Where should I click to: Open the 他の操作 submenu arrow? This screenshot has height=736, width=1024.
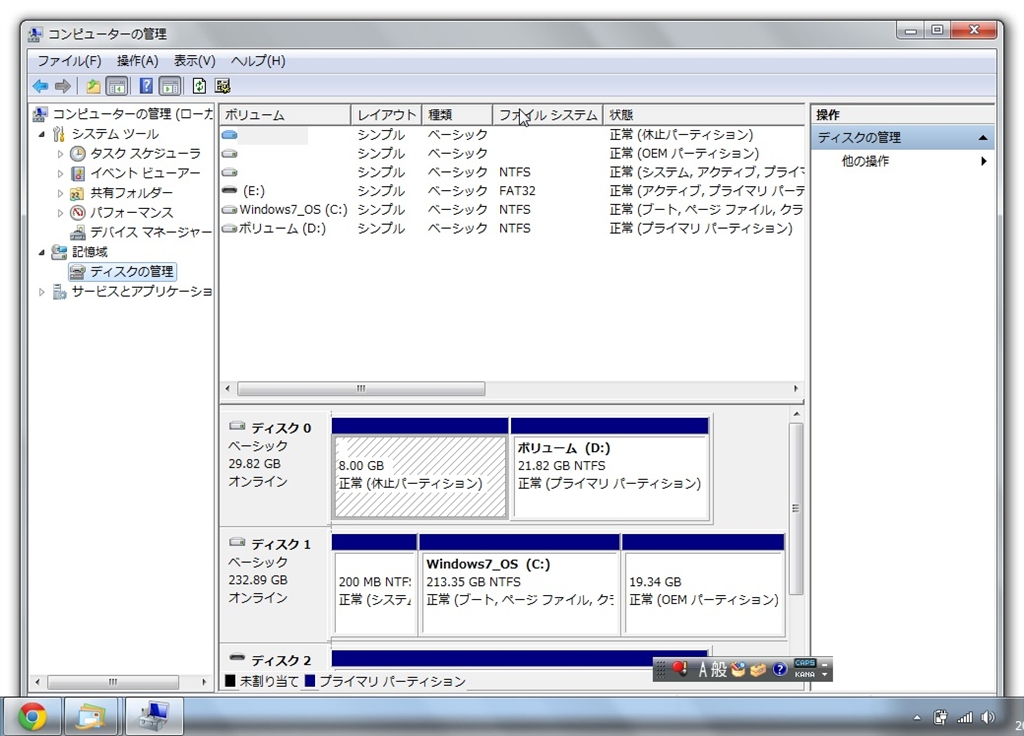984,161
